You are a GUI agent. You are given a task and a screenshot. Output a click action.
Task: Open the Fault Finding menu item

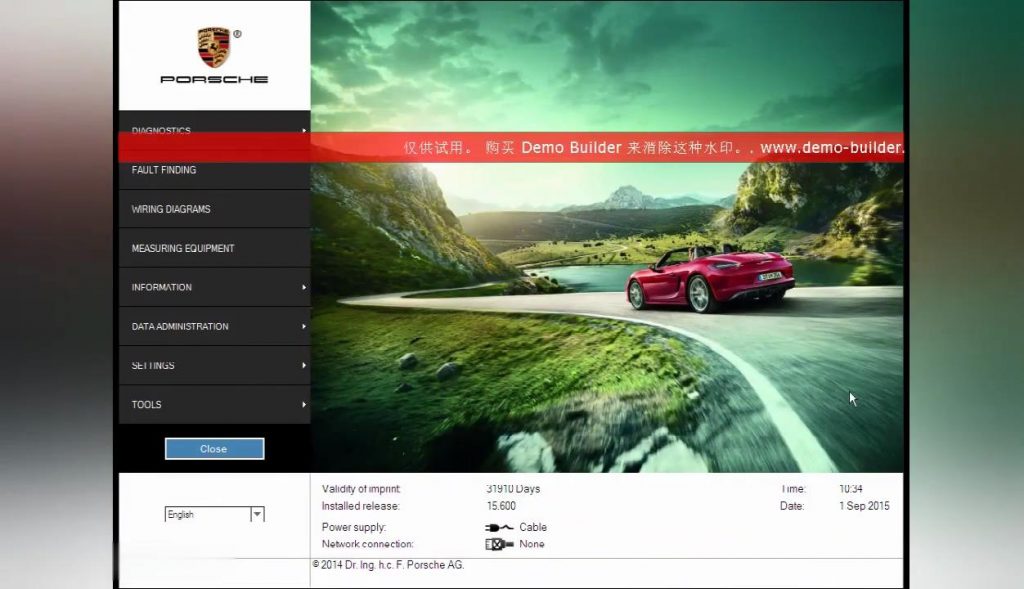[x=164, y=170]
